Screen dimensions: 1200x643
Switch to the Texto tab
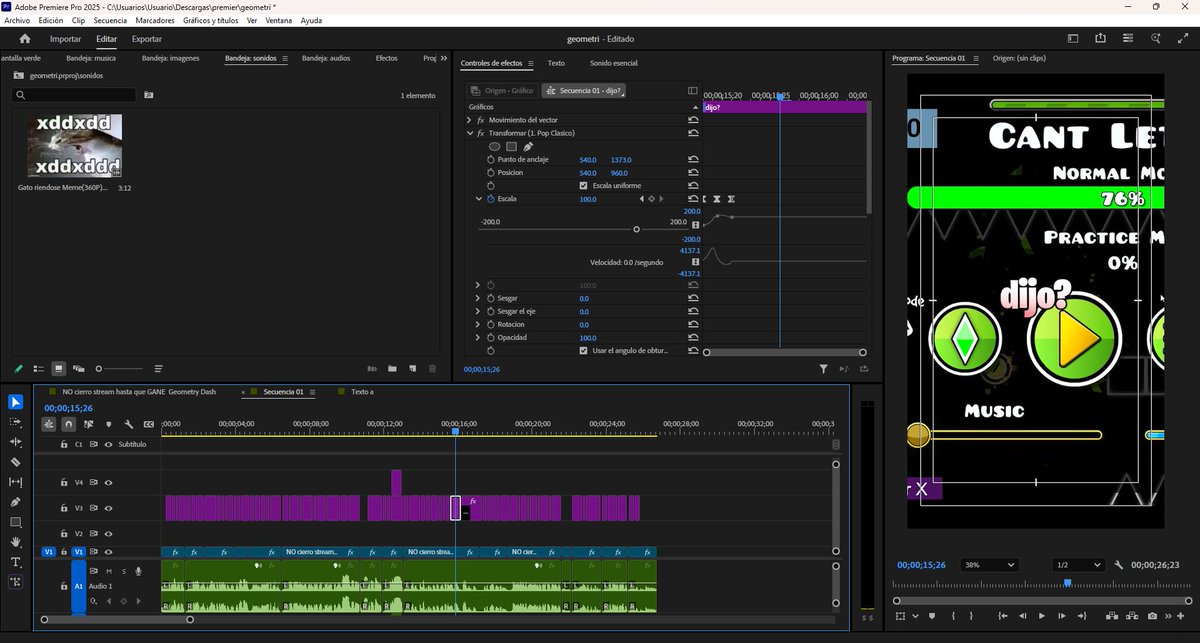coord(556,63)
